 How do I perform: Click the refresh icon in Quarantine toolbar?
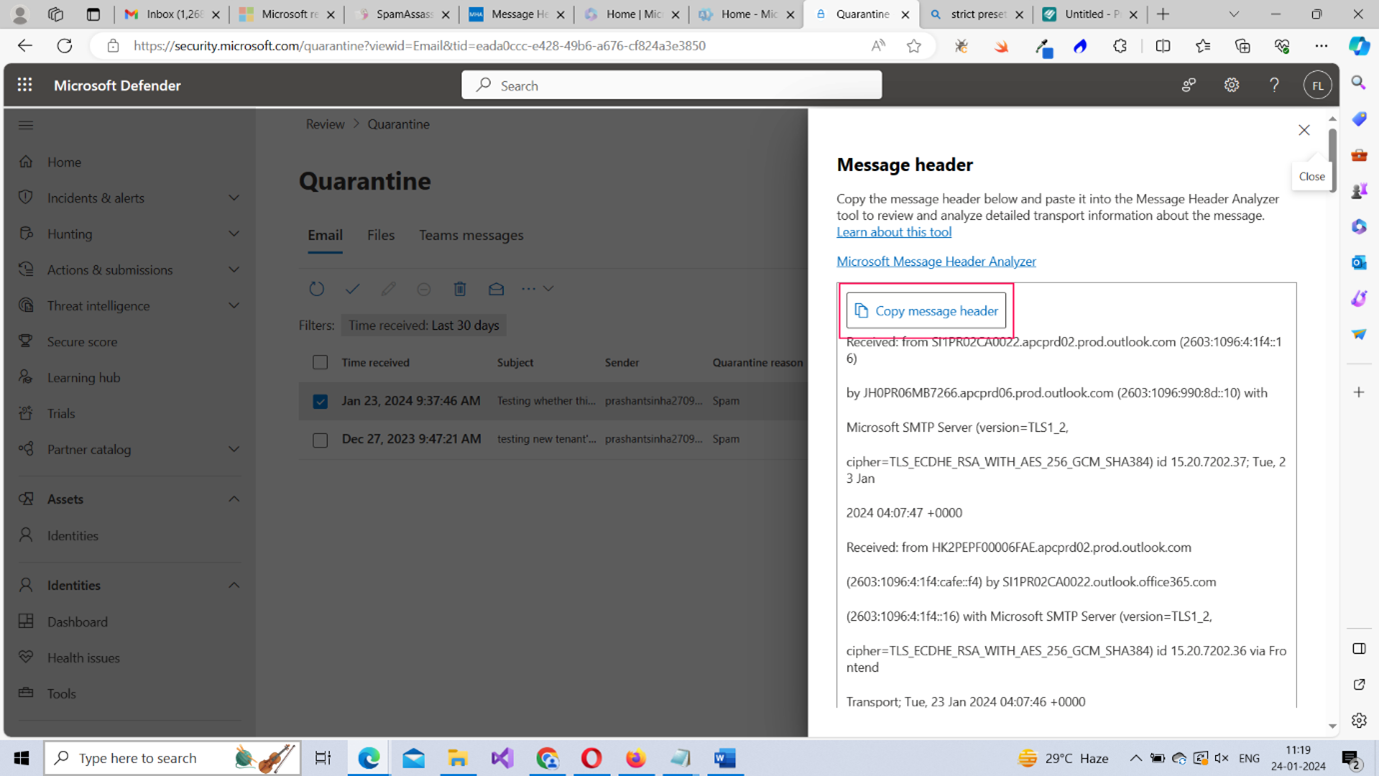pos(316,289)
